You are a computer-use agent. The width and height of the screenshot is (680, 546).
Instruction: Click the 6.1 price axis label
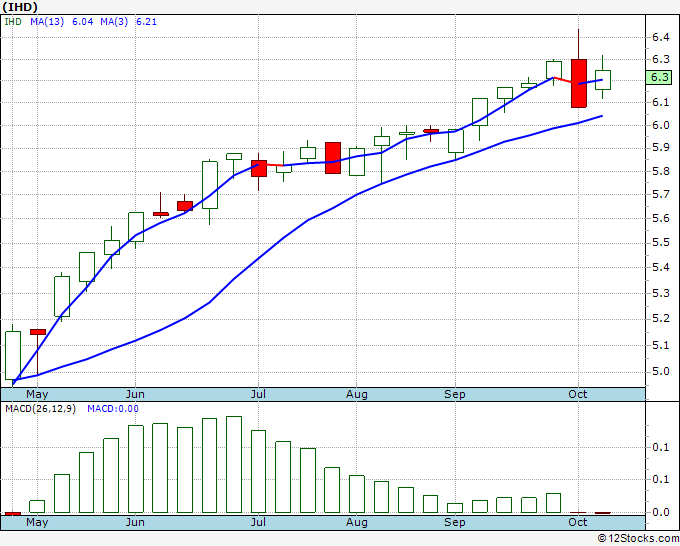click(661, 102)
